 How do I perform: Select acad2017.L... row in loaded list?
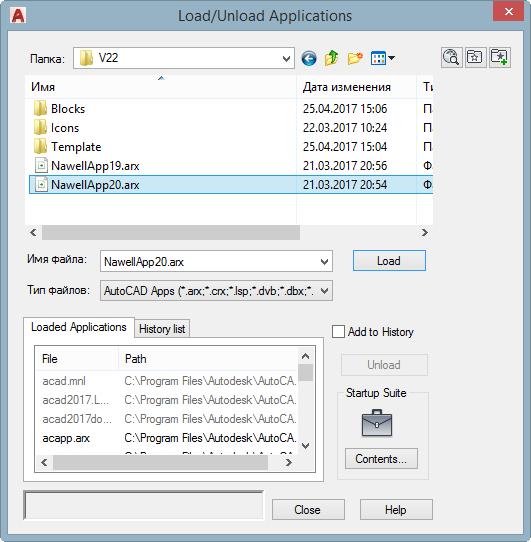coord(166,400)
